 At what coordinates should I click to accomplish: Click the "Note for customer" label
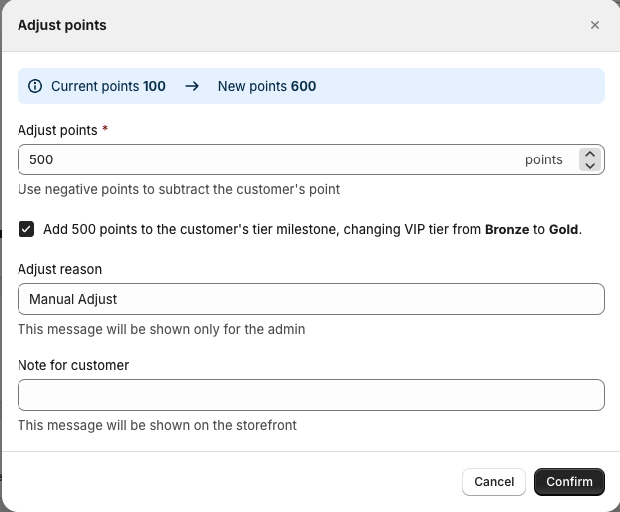coord(73,365)
